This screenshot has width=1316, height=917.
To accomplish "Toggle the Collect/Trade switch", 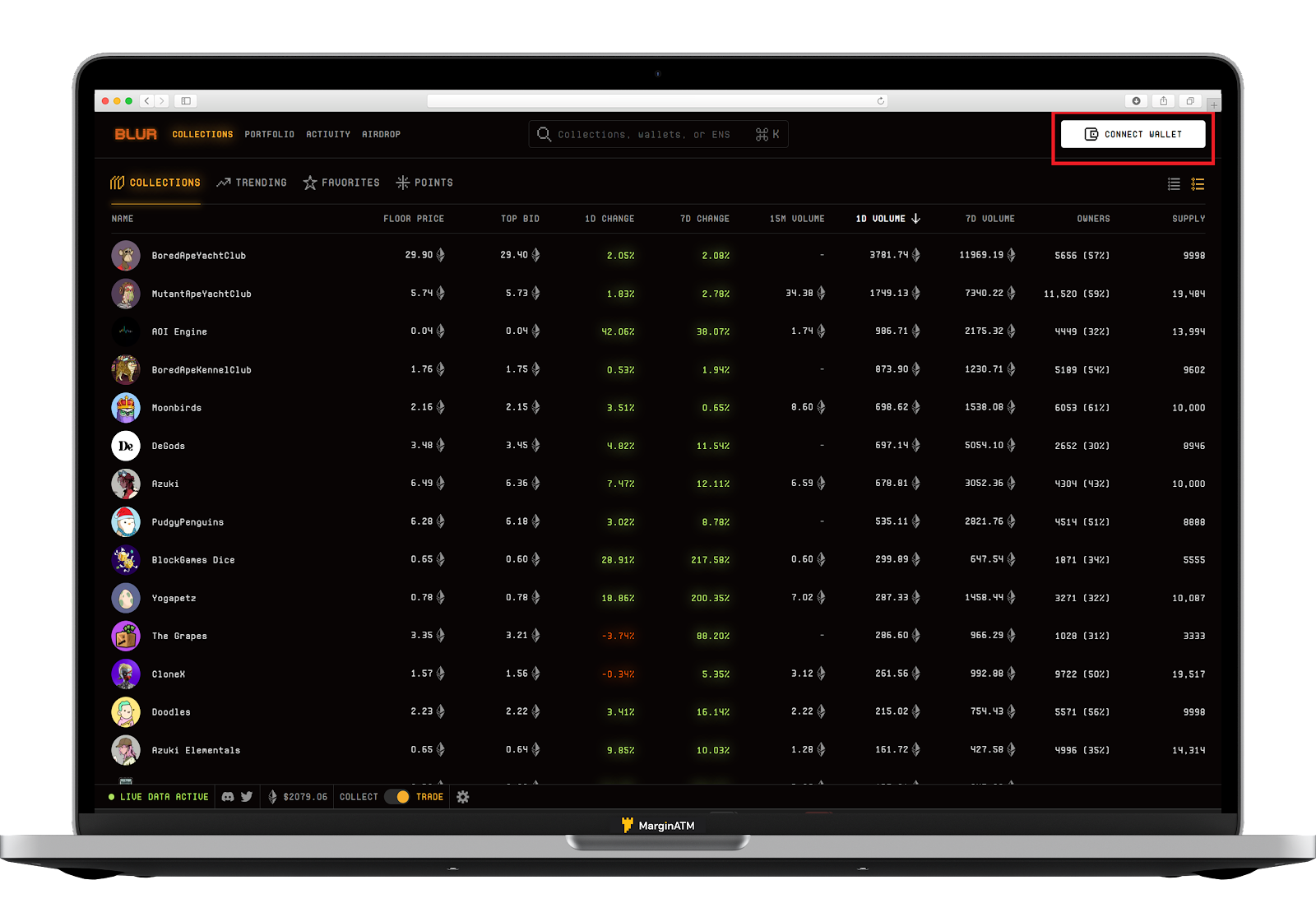I will click(396, 797).
